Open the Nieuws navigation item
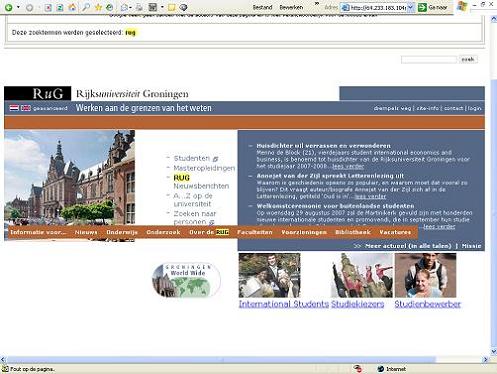This screenshot has width=497, height=374. [86, 232]
